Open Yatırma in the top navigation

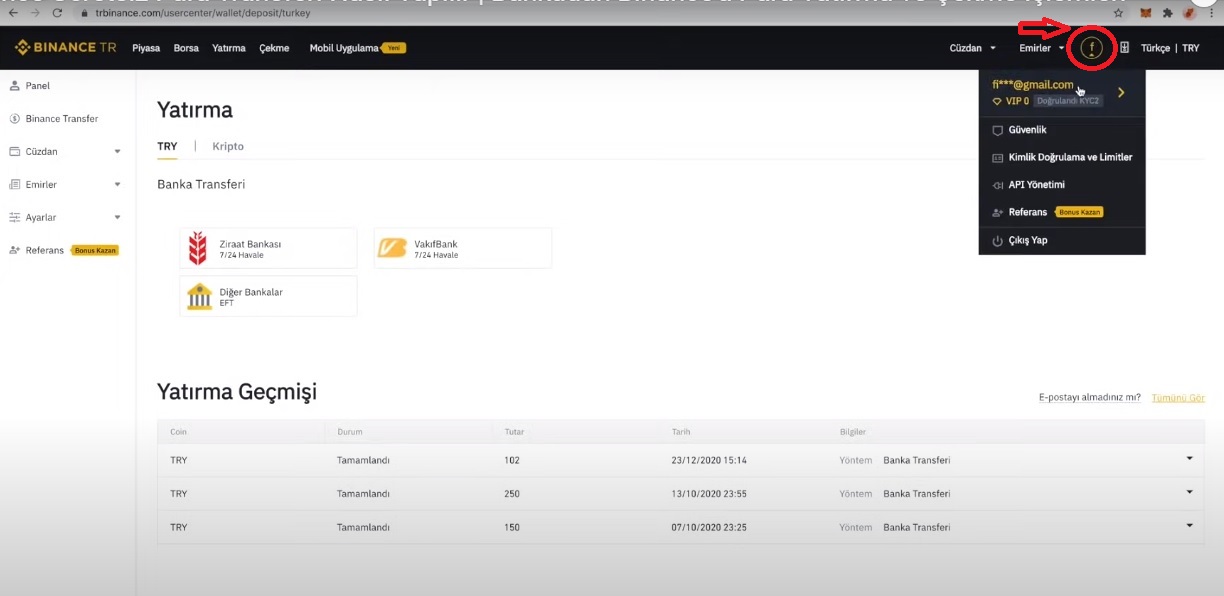(x=229, y=48)
